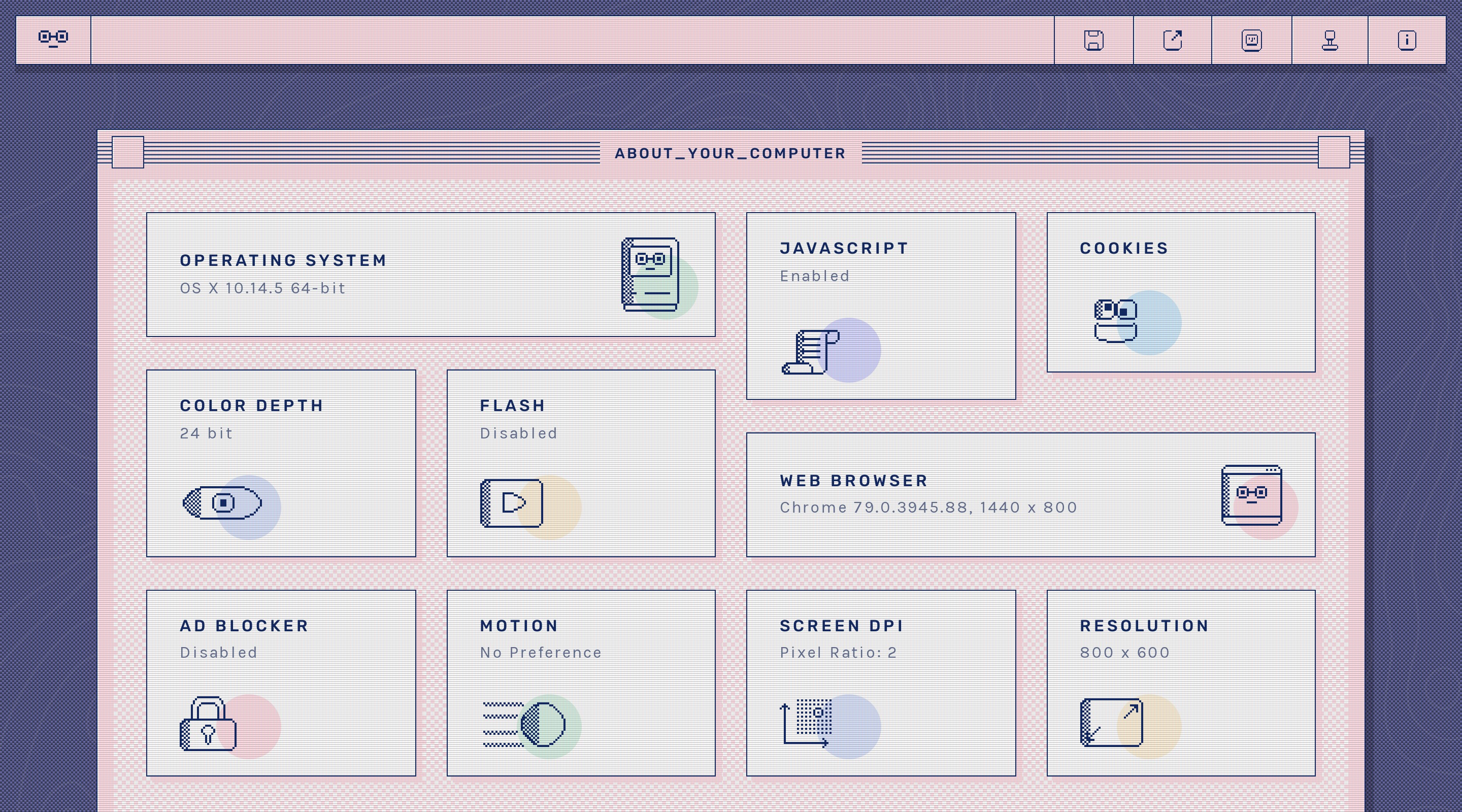Image resolution: width=1462 pixels, height=812 pixels.
Task: Click the ABOUT_YOUR_COMPUTER window title
Action: coord(730,153)
